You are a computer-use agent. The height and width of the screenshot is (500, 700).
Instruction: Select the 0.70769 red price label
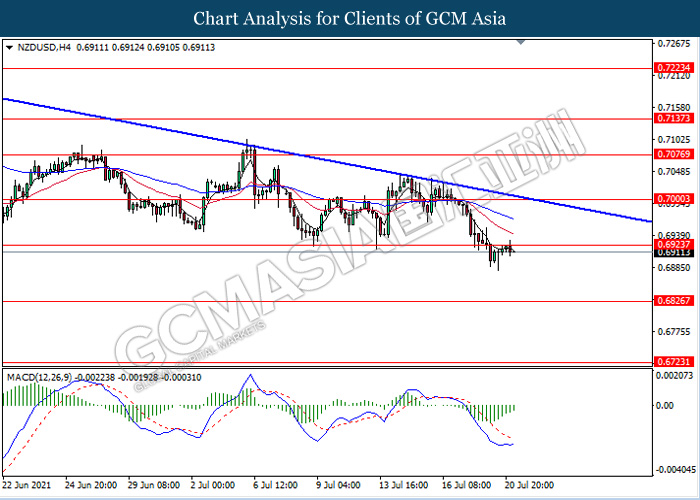point(674,154)
